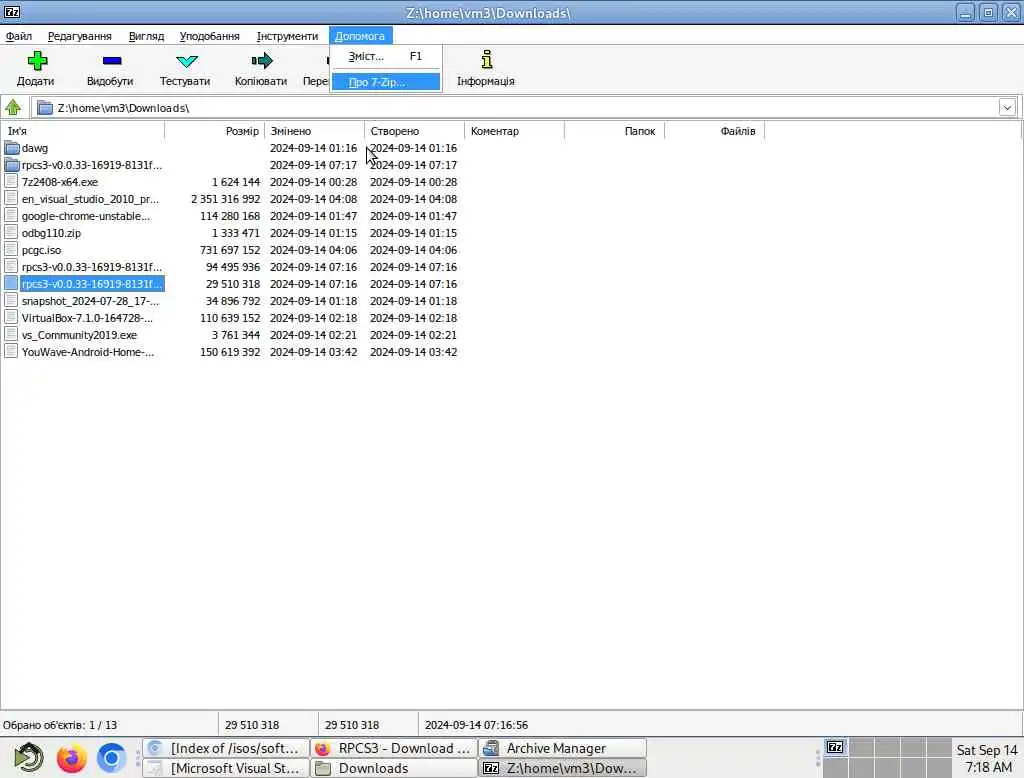Click the folder icon in the address bar
This screenshot has height=778, width=1024.
[45, 108]
